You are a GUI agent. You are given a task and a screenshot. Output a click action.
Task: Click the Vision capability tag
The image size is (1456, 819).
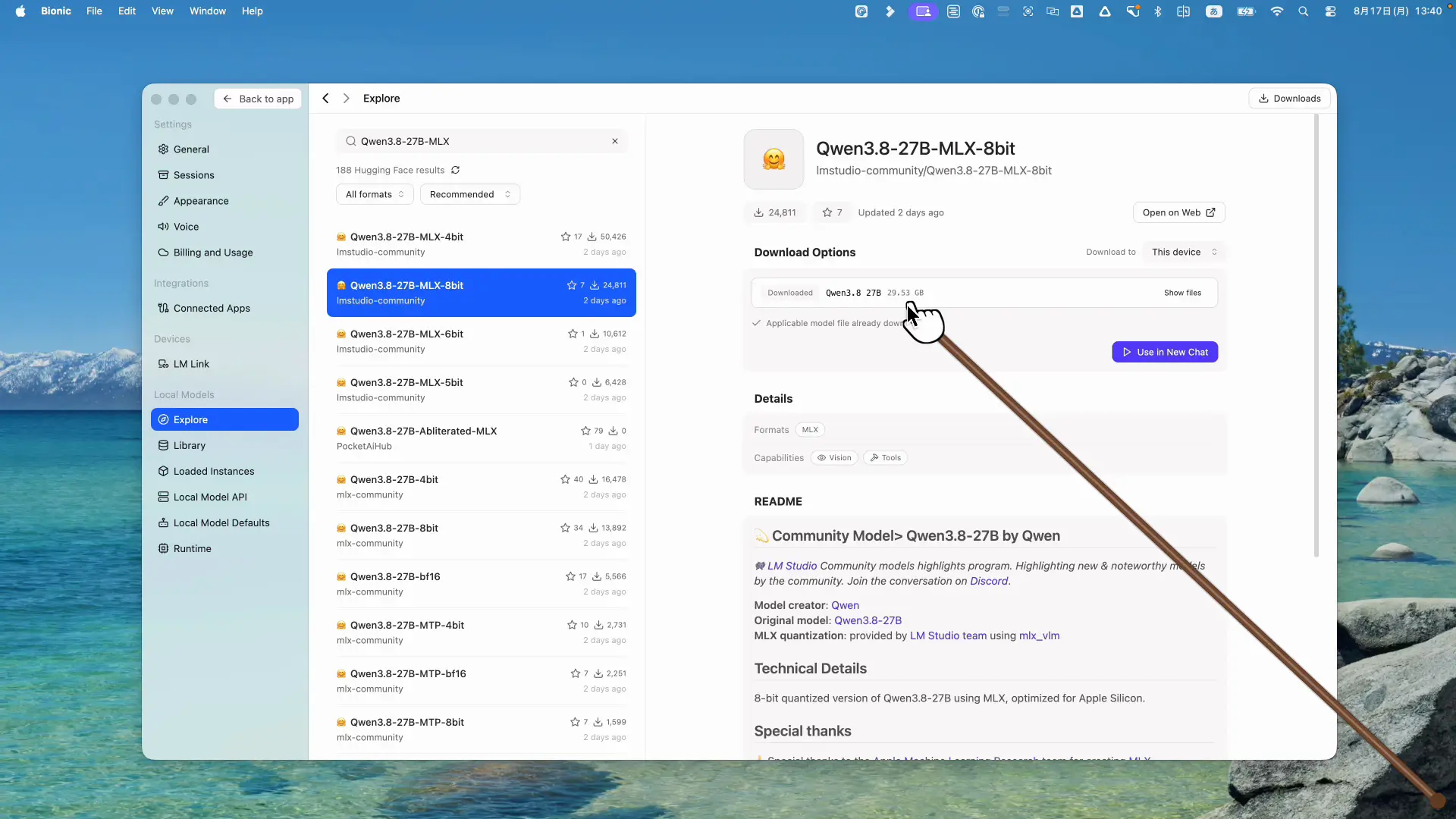[x=834, y=458]
